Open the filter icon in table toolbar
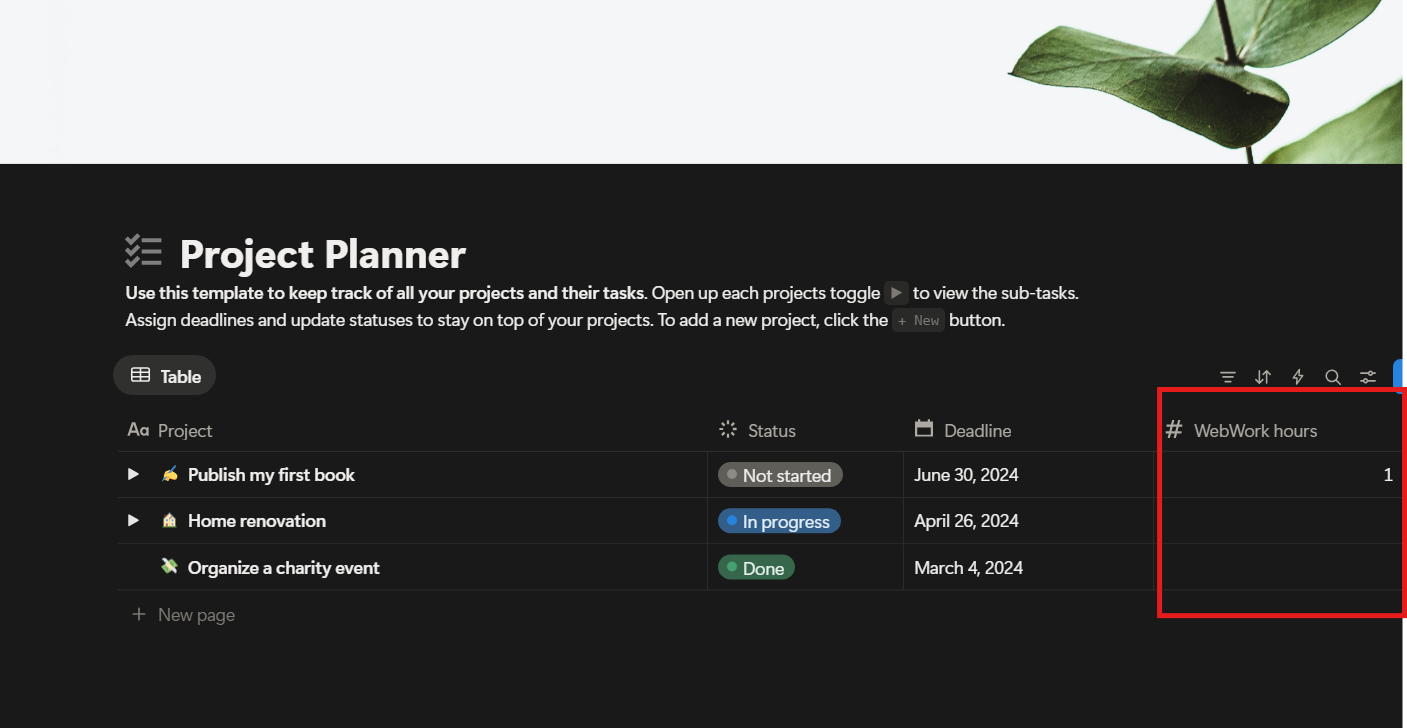 [x=1228, y=377]
